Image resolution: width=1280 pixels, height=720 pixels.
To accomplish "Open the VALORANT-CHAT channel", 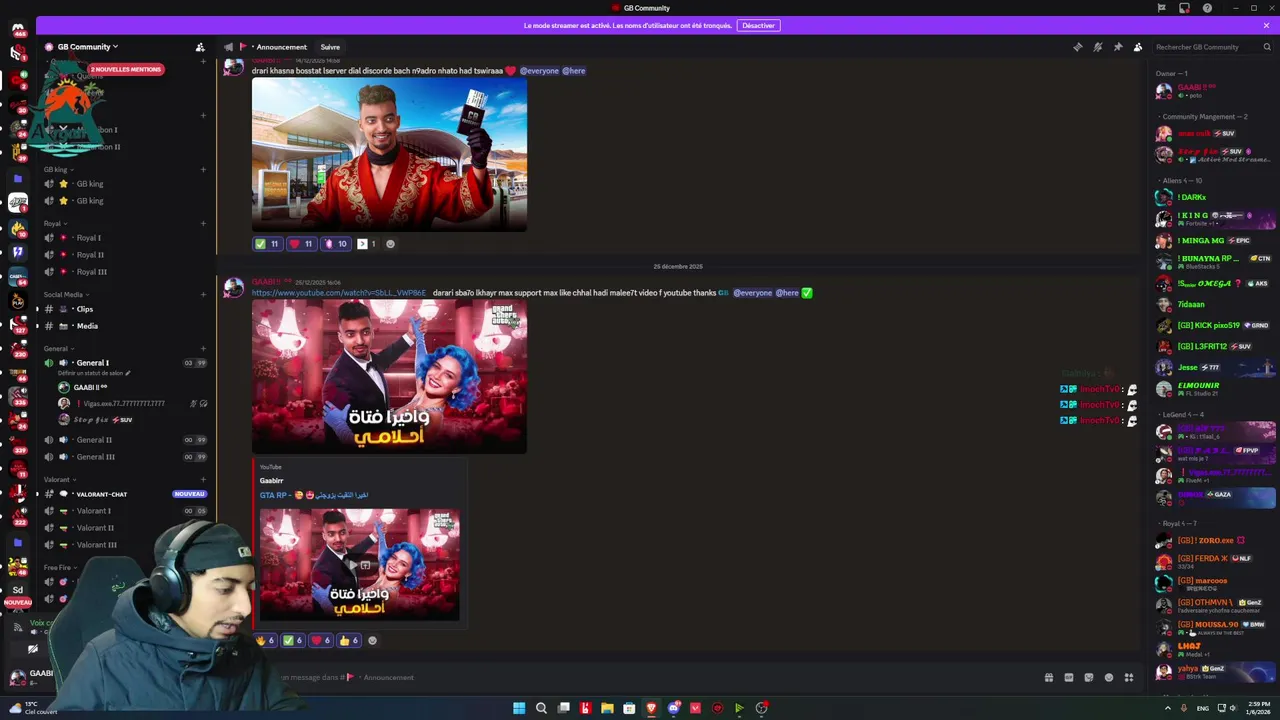I will (x=125, y=494).
